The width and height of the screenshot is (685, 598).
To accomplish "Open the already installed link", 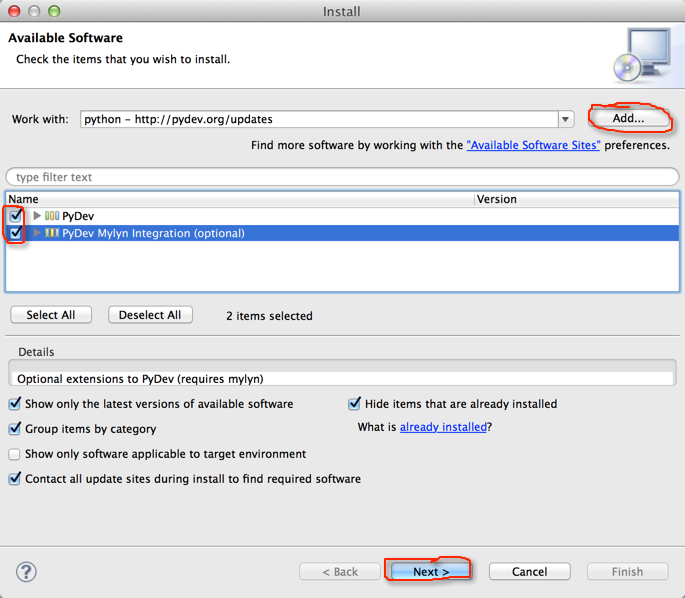I will click(443, 427).
